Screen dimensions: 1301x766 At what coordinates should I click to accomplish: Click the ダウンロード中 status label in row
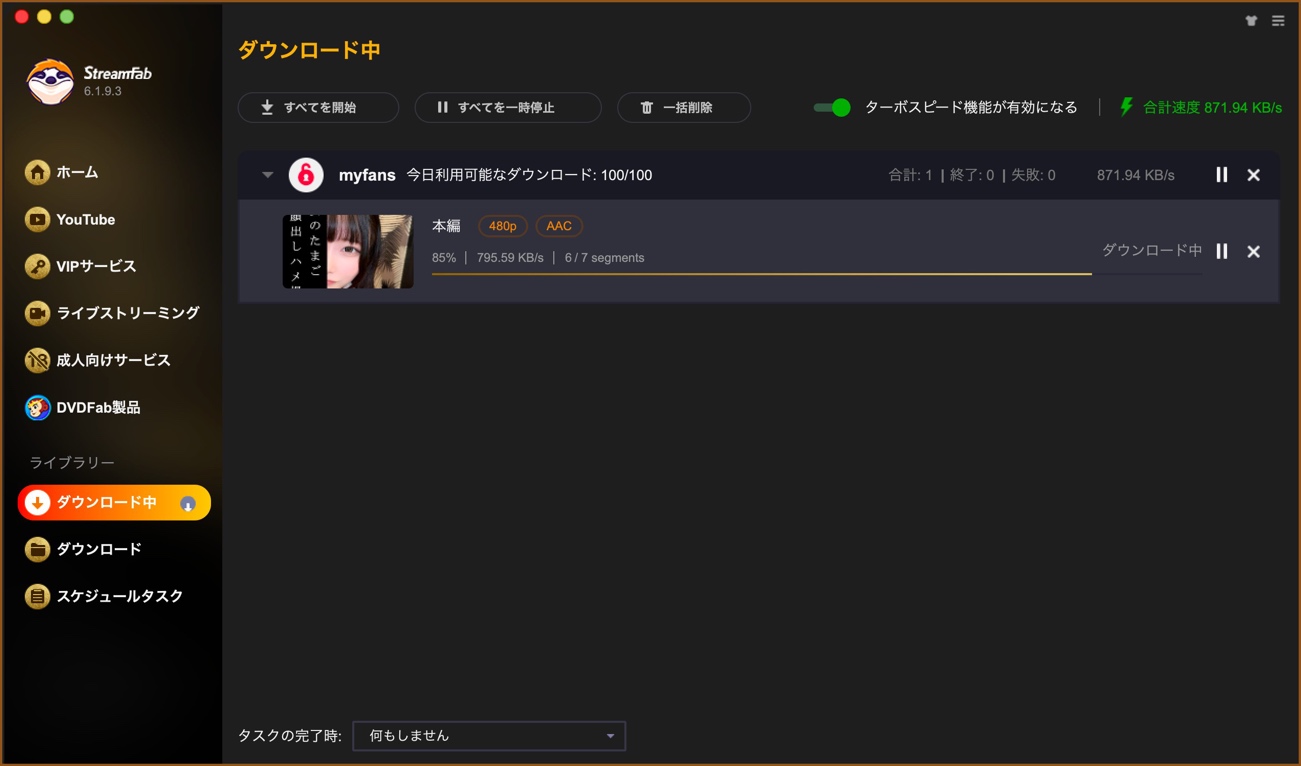click(x=1152, y=250)
